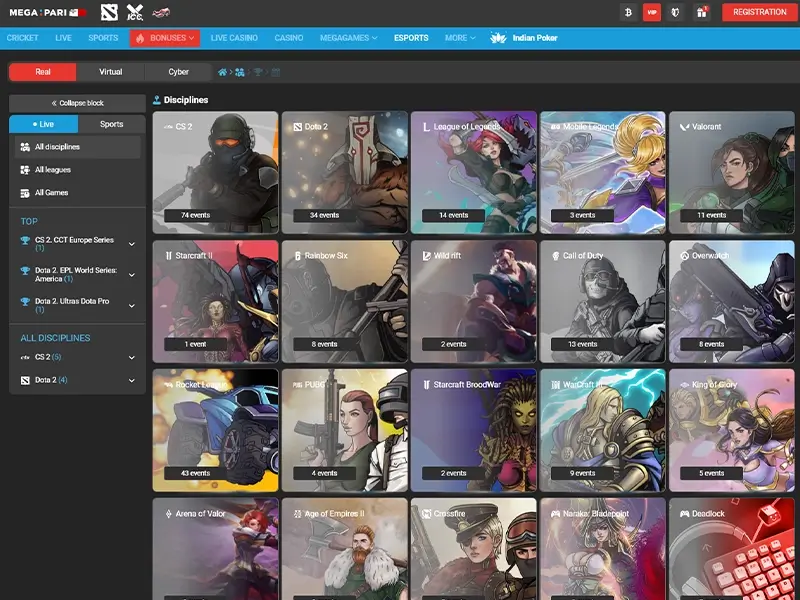Click trophy icon beside Dota 2. Ultras Dota Pro

24,302
